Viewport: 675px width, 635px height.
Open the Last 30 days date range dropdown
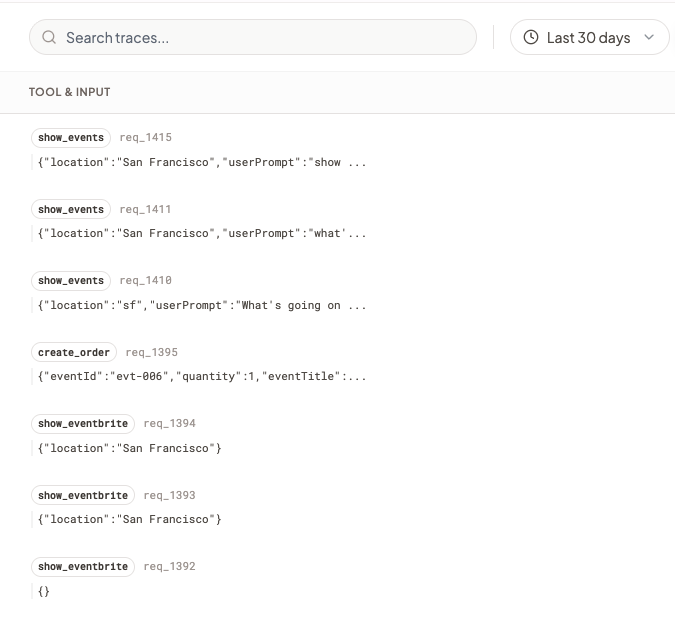pyautogui.click(x=589, y=38)
